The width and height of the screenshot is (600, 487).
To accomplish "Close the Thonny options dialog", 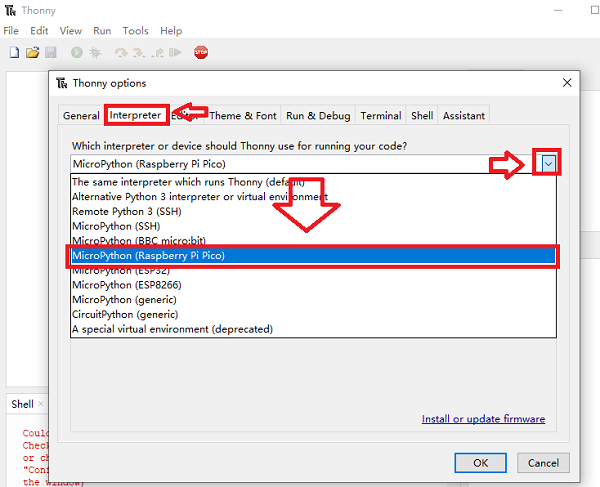I will coord(567,83).
